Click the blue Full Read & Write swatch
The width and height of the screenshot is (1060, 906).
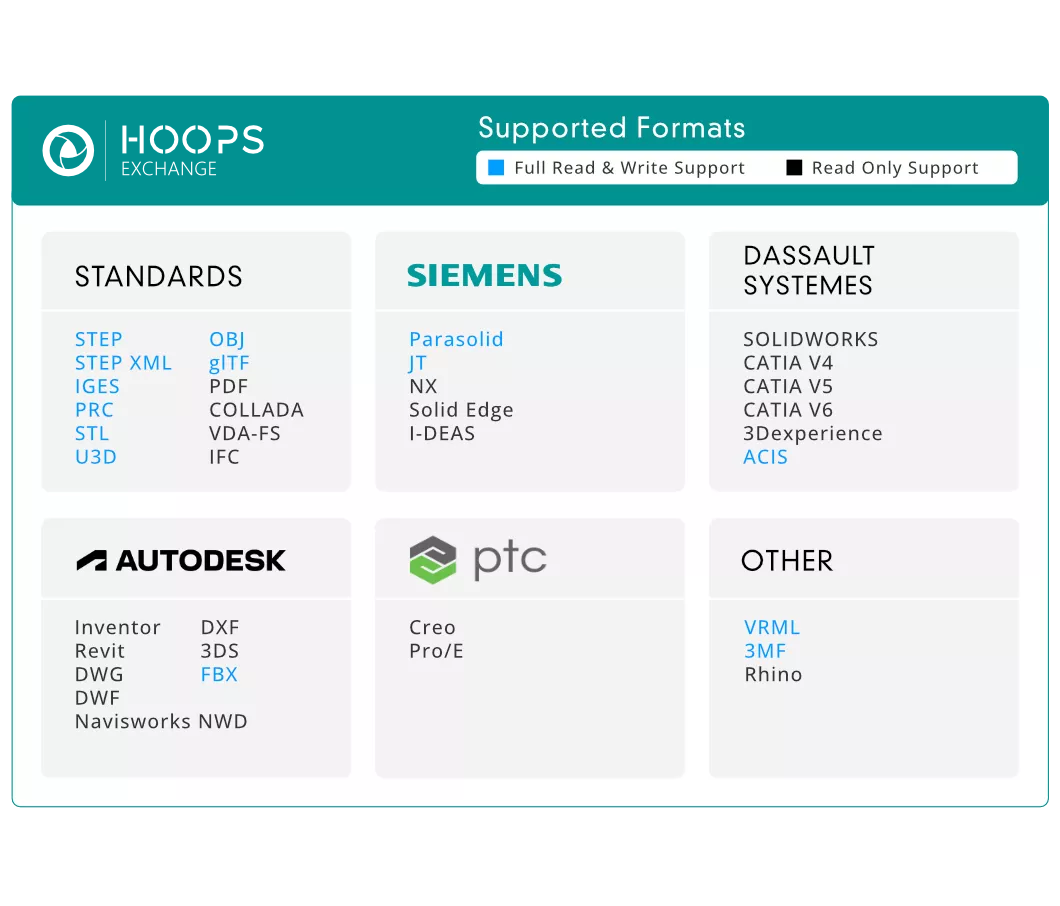(496, 168)
